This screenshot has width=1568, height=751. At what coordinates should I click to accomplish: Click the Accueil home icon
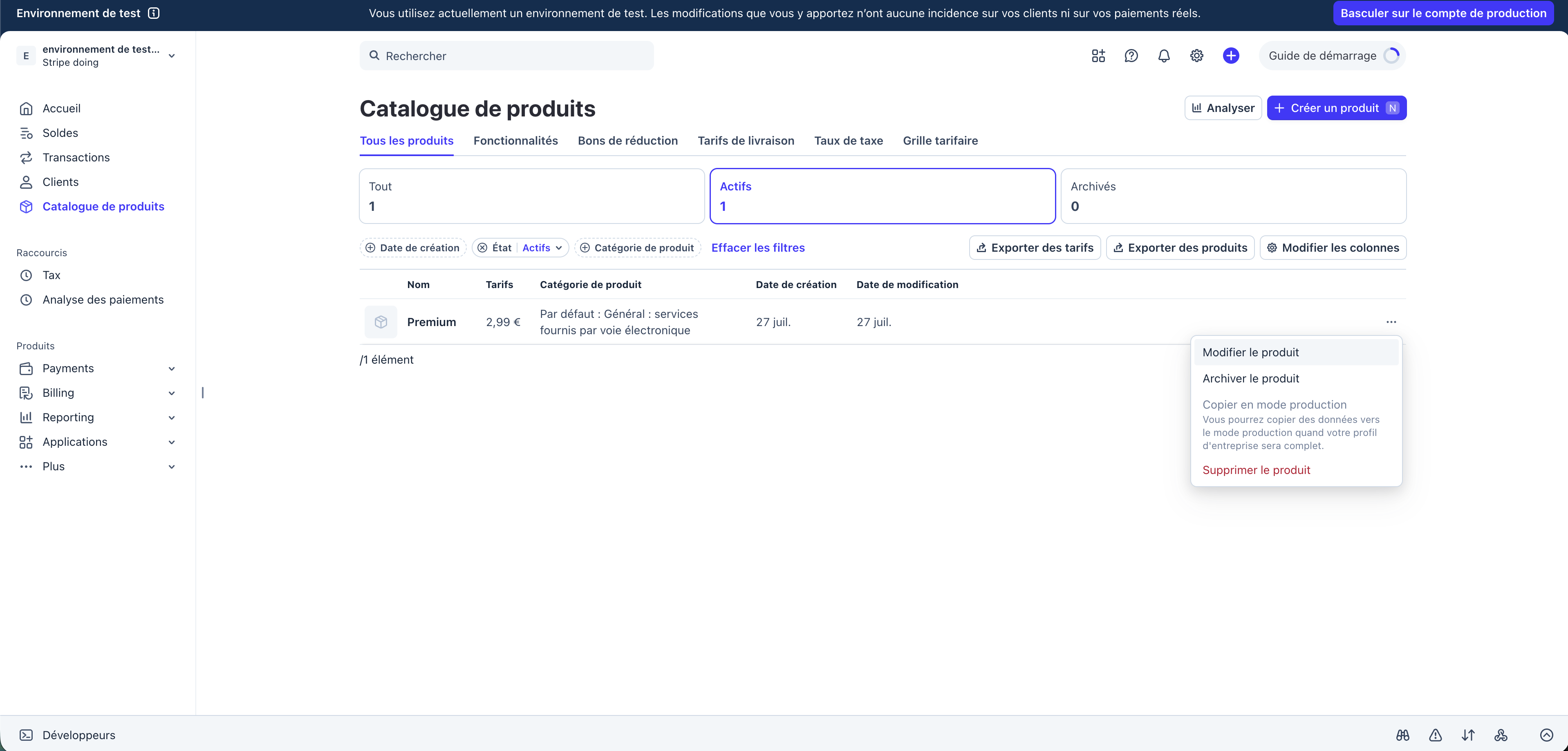26,108
